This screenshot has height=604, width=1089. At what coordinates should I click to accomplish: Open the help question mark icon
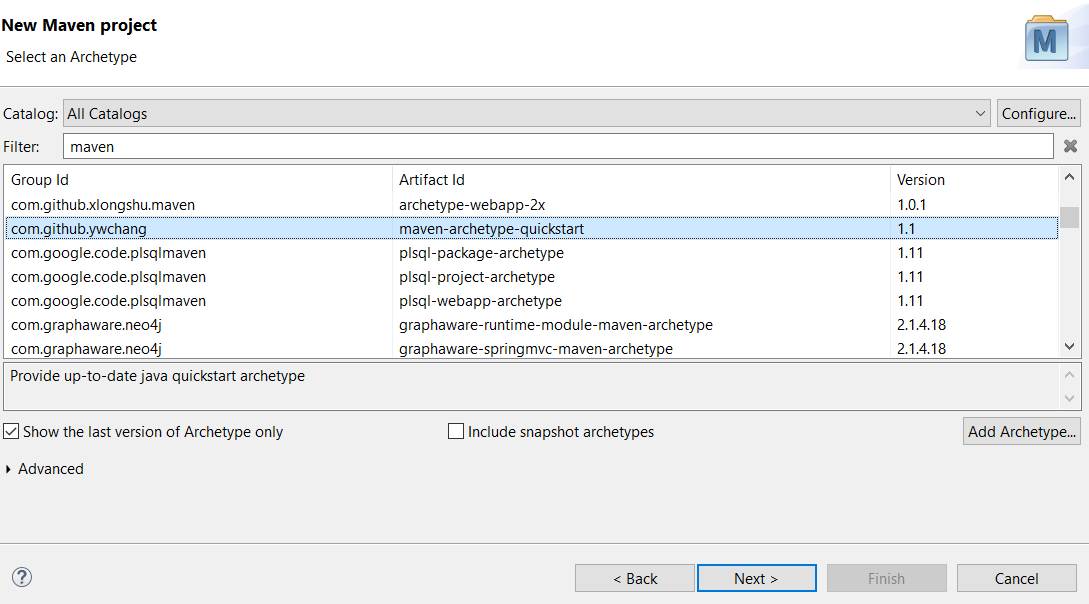point(22,577)
